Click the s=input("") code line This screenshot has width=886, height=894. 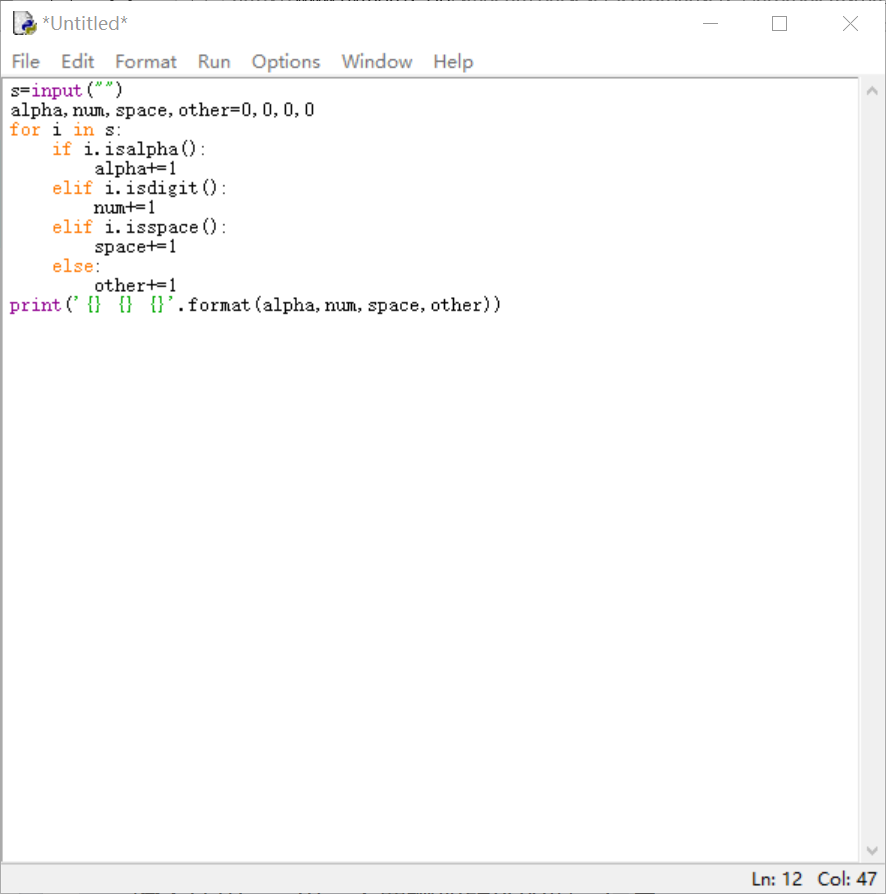coord(66,91)
